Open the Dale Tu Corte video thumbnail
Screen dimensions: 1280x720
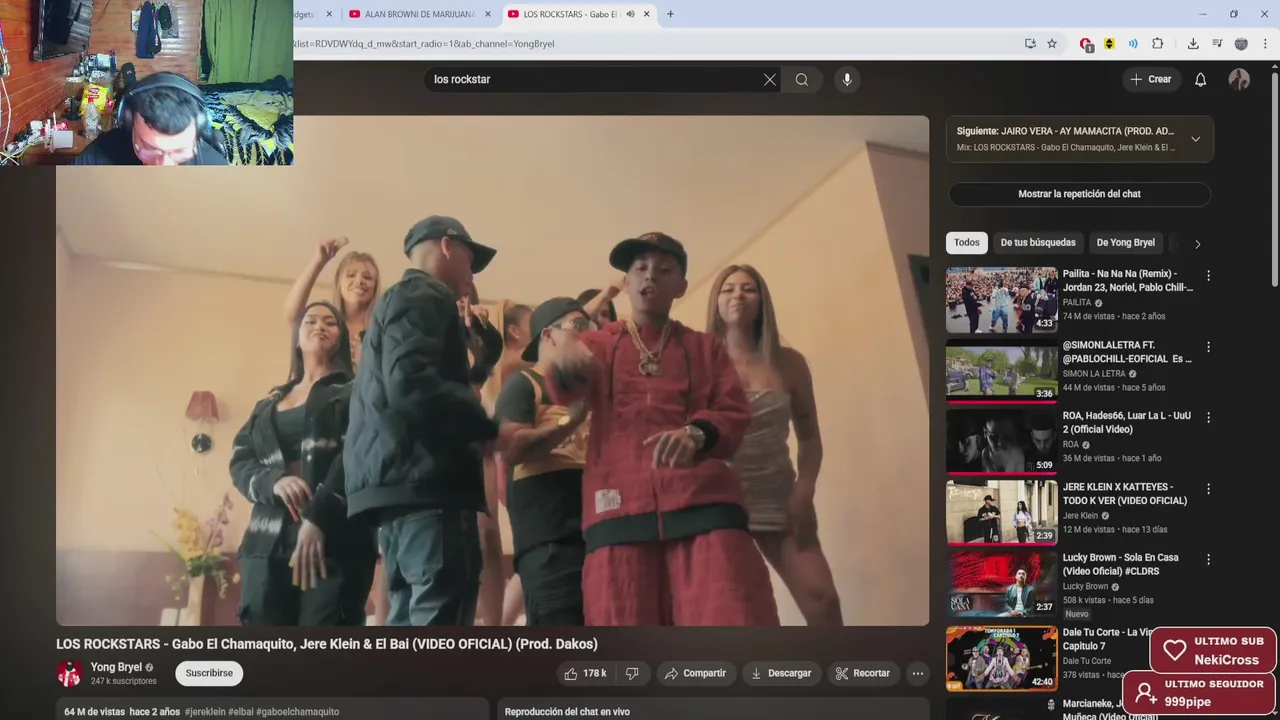tap(1001, 657)
